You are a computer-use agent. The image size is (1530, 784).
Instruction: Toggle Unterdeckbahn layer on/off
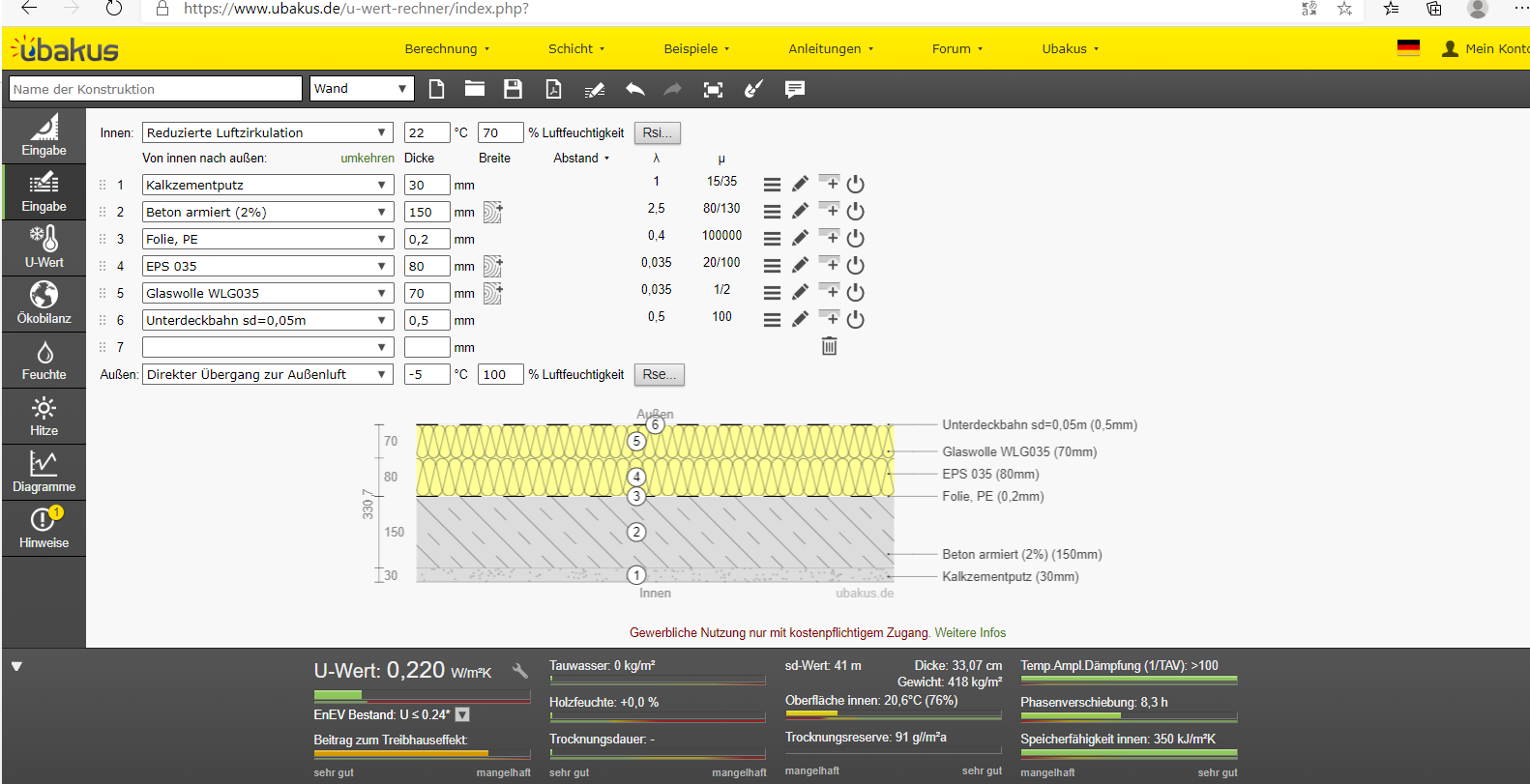click(x=855, y=319)
